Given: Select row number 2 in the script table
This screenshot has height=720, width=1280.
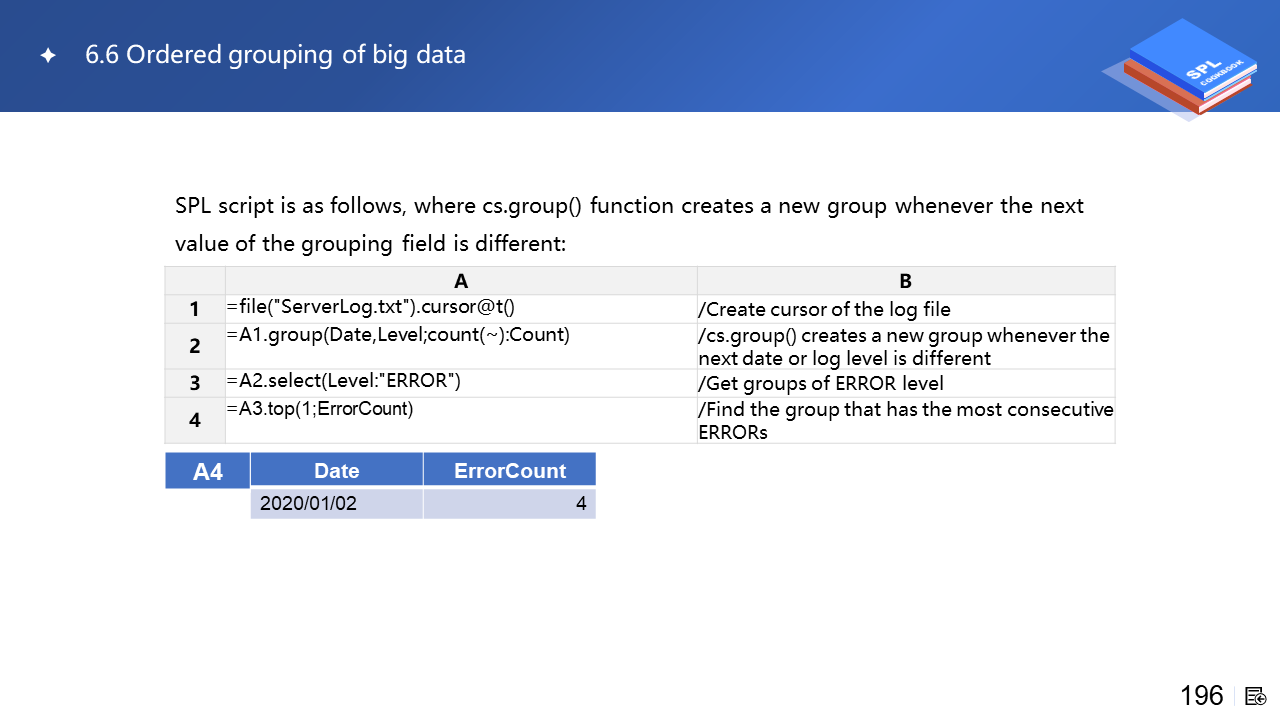Looking at the screenshot, I should pyautogui.click(x=195, y=346).
